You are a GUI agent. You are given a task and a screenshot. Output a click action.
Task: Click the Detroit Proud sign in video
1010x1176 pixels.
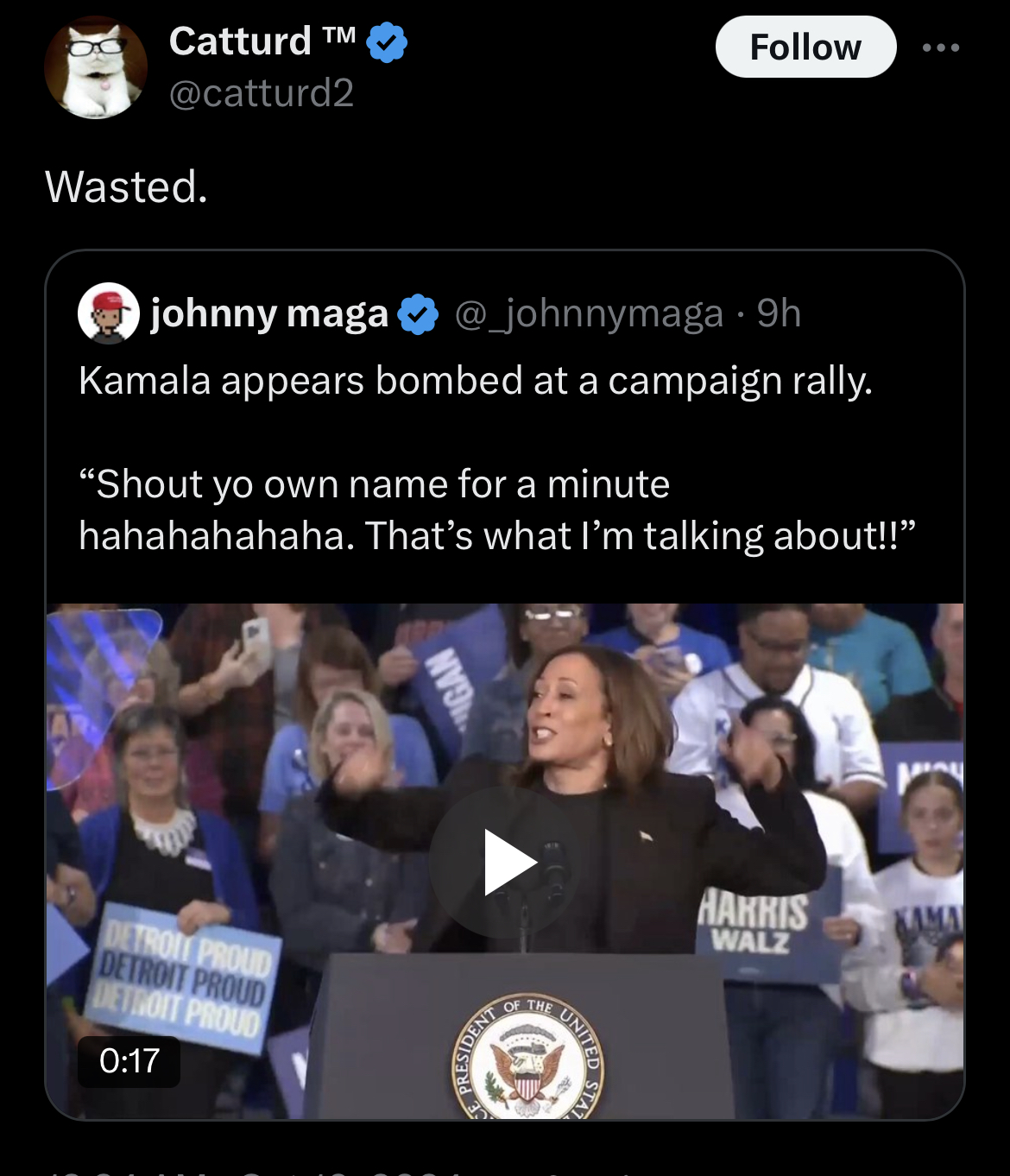(184, 977)
